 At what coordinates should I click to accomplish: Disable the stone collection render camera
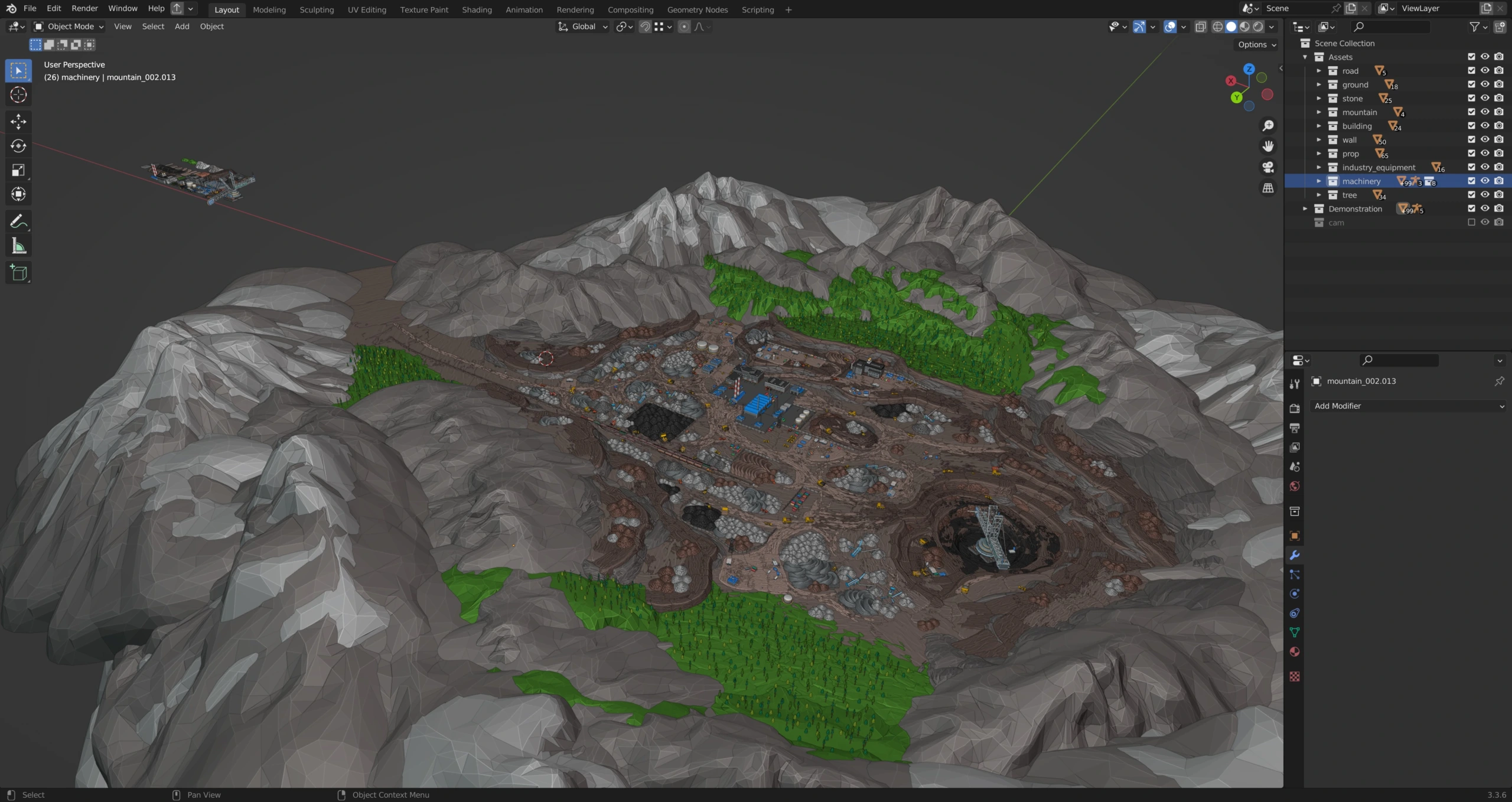pos(1499,98)
